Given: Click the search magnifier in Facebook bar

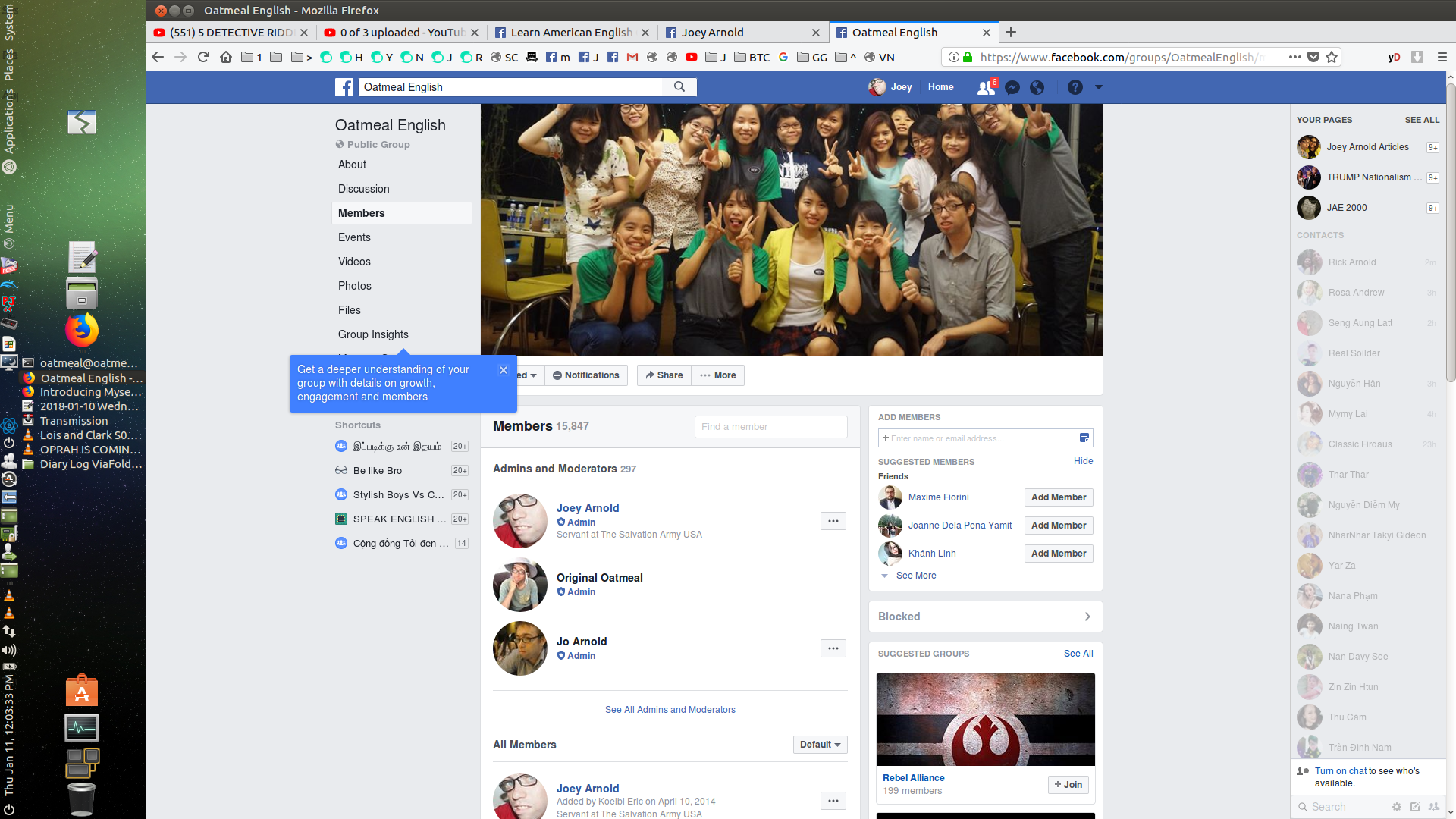Looking at the screenshot, I should [679, 87].
